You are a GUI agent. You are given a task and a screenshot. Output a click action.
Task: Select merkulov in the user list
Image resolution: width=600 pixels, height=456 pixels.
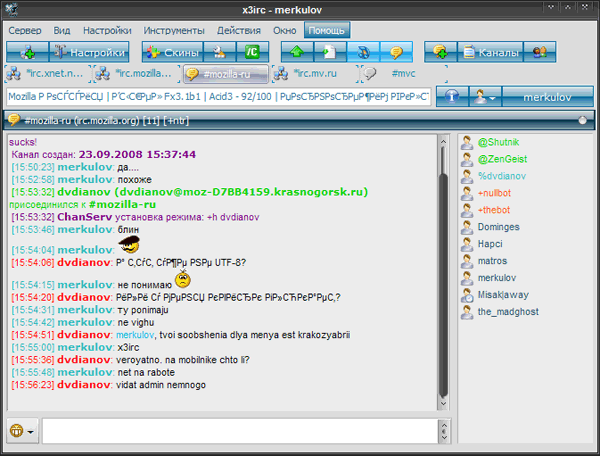(x=497, y=278)
